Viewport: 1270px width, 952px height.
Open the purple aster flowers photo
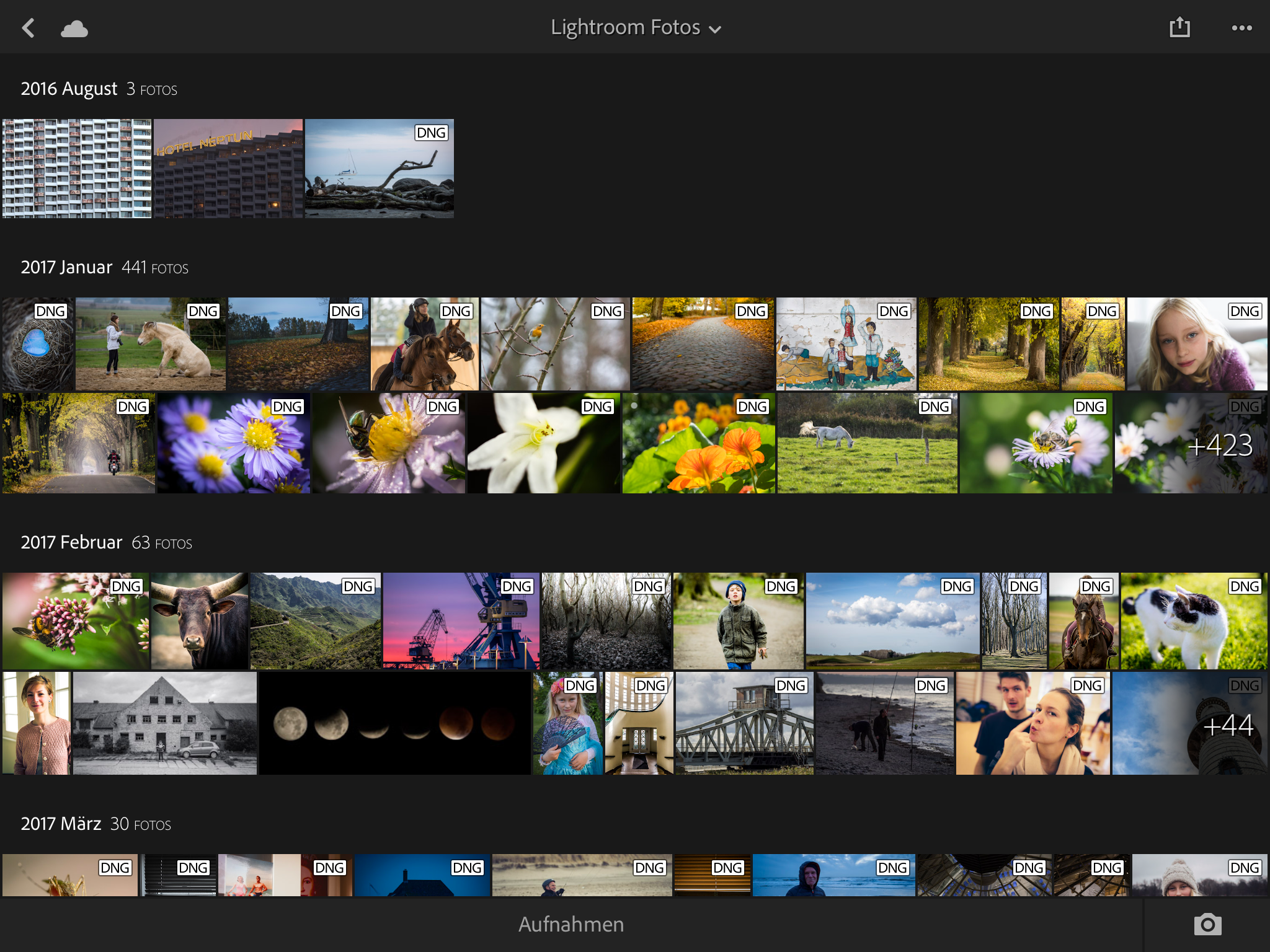(x=234, y=443)
